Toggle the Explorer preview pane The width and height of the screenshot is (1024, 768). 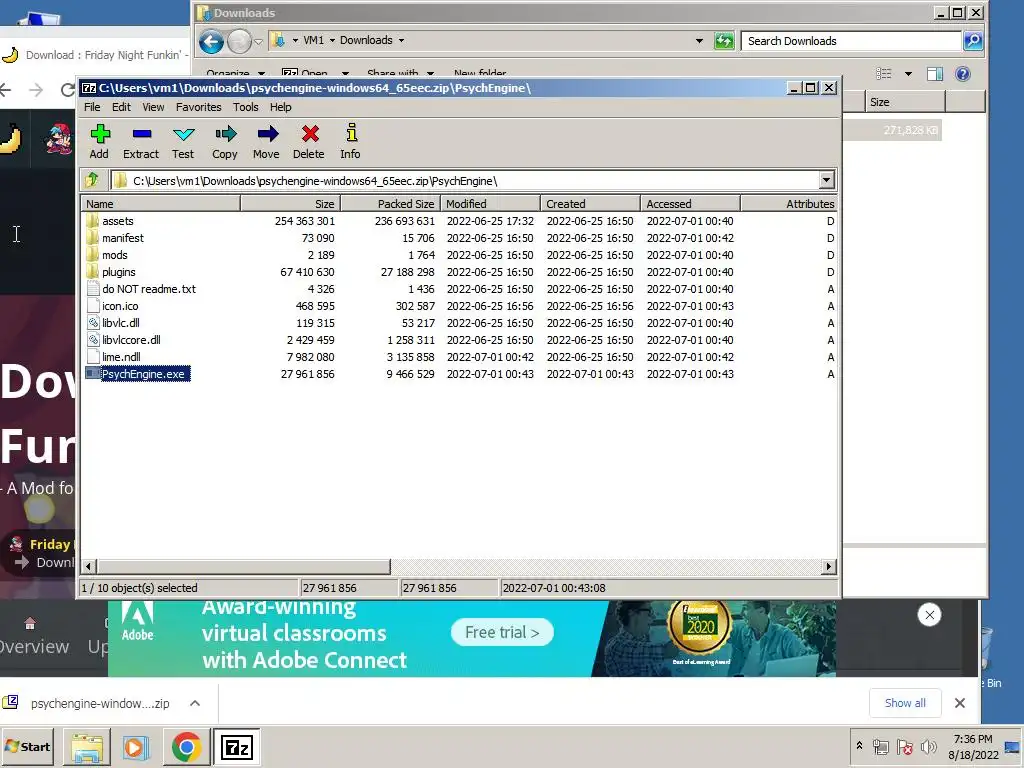coord(935,74)
